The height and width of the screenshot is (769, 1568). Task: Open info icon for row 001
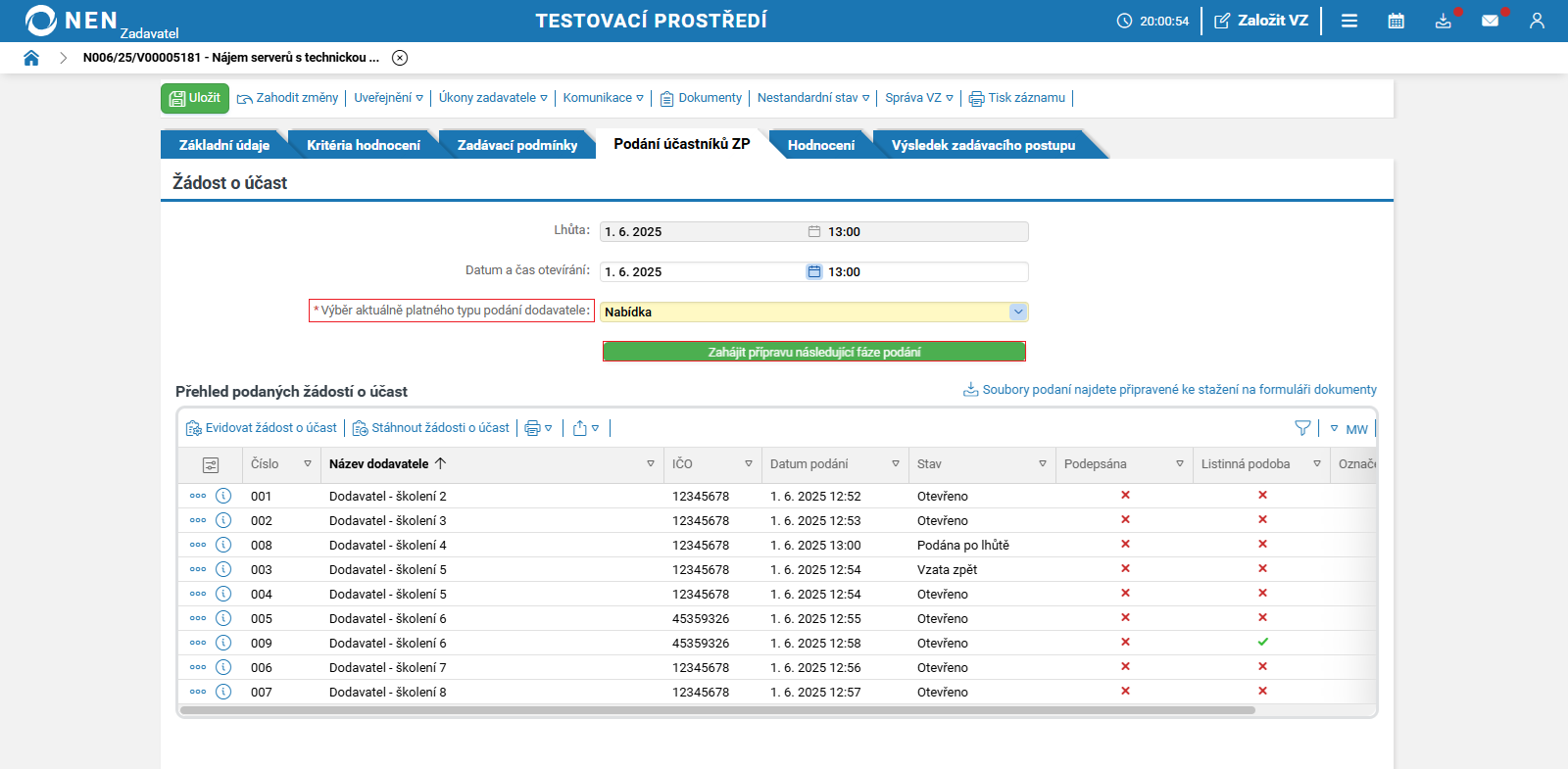pyautogui.click(x=223, y=496)
